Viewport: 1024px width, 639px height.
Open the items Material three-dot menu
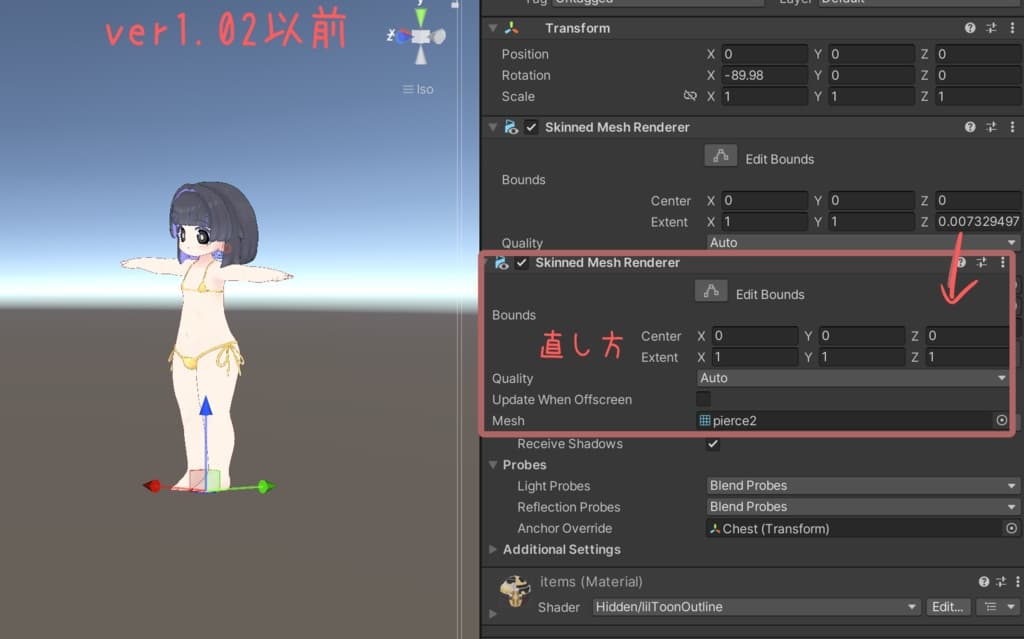coord(1016,581)
